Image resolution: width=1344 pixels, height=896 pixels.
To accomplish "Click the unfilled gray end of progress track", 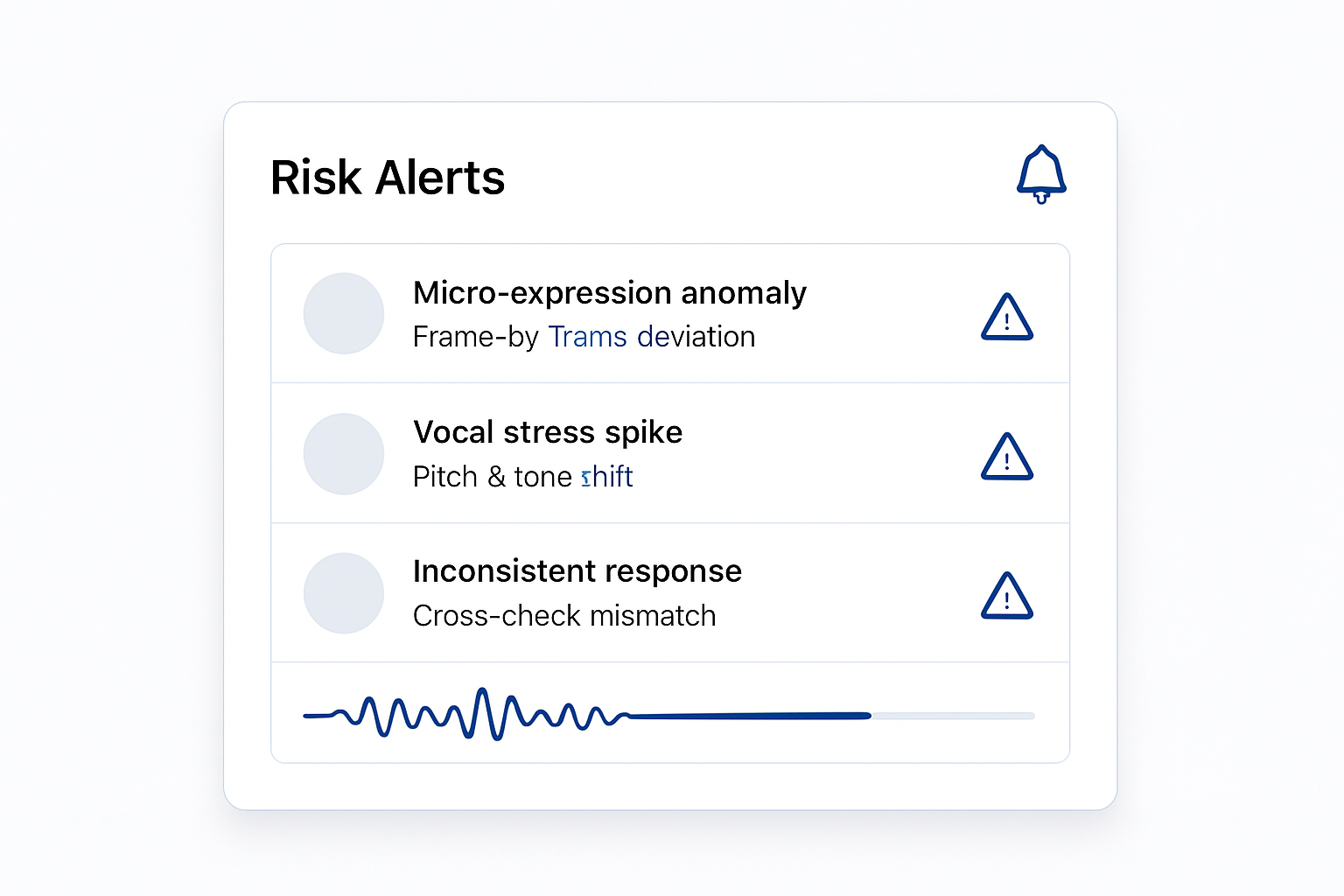I will [x=953, y=716].
